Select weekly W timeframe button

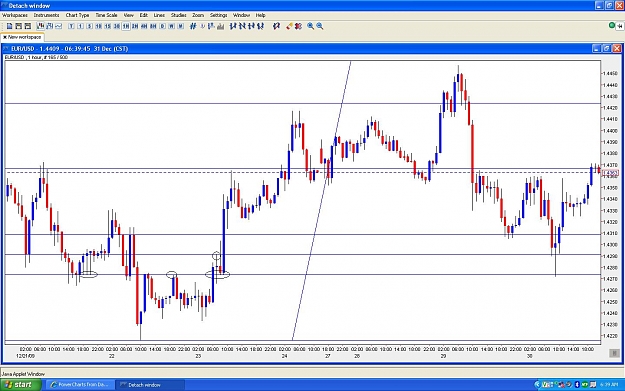click(172, 26)
